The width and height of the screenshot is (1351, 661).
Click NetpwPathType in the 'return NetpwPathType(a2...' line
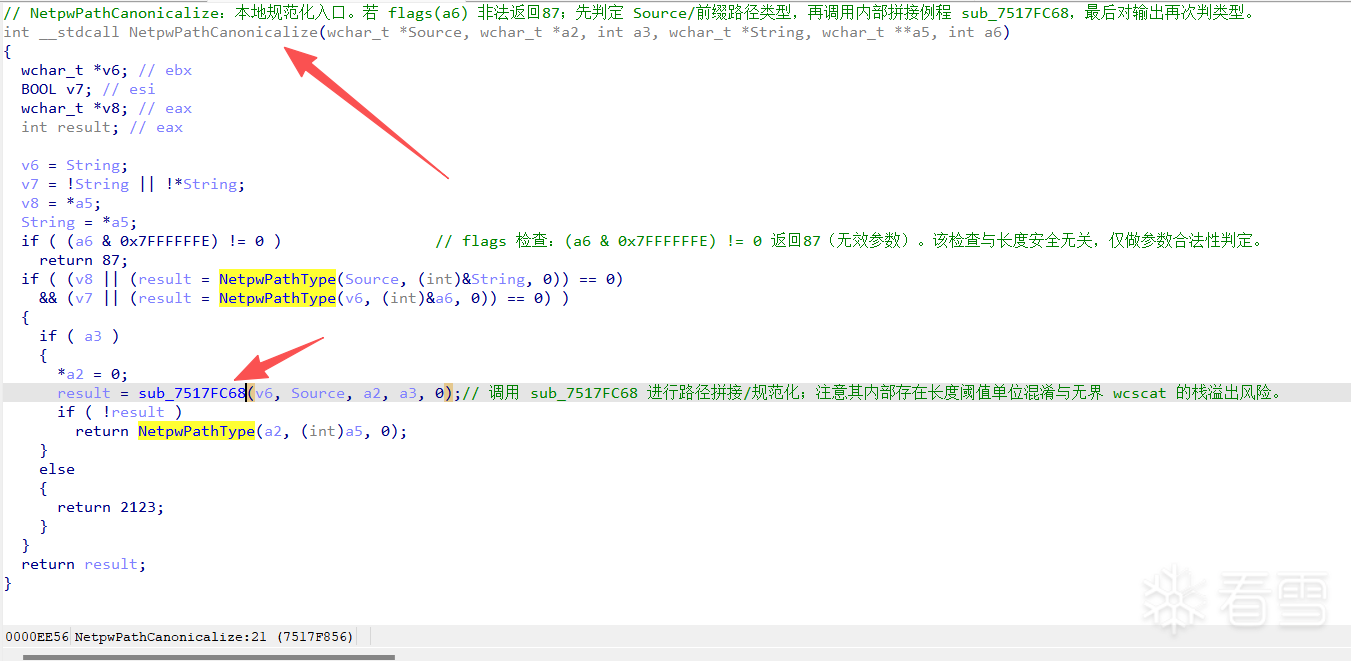[x=196, y=431]
